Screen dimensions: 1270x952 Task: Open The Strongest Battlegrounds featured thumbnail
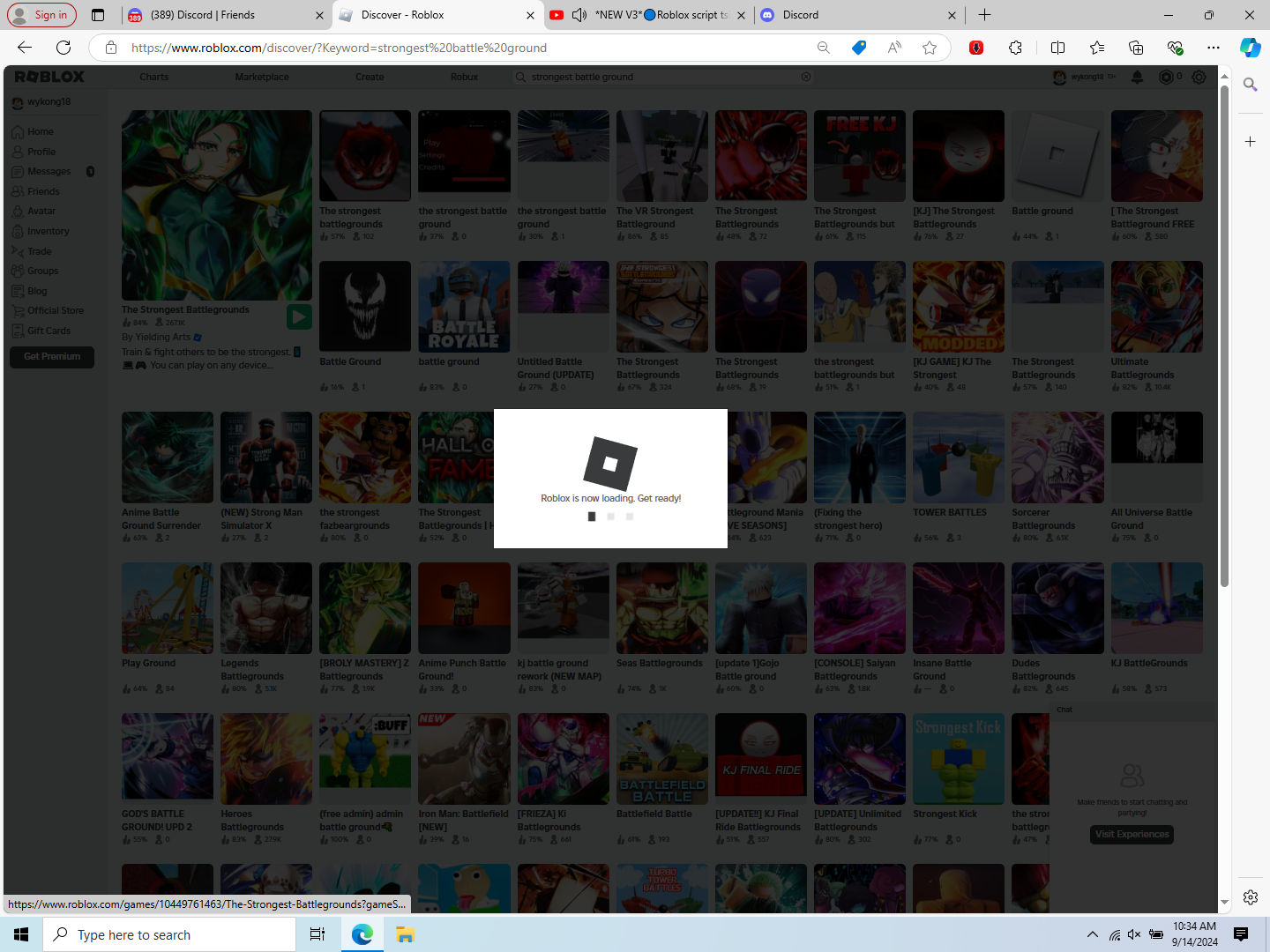pos(217,205)
